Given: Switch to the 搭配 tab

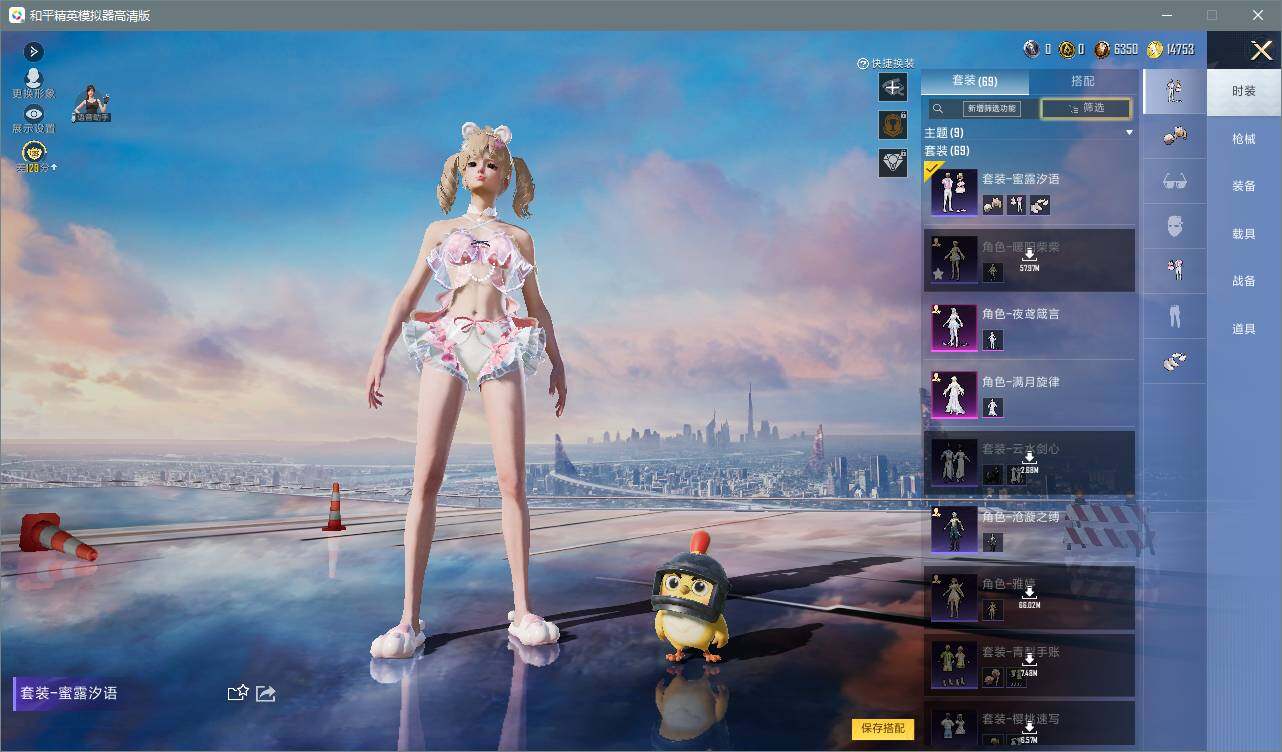Looking at the screenshot, I should (x=1083, y=81).
